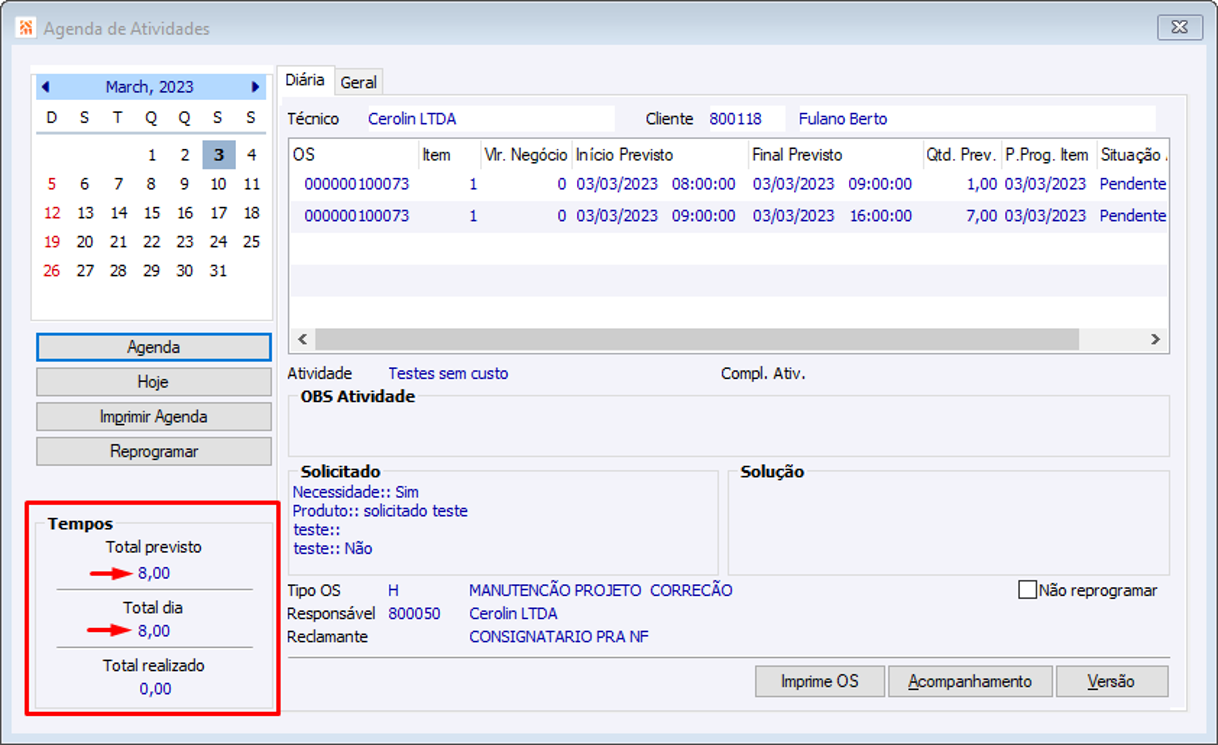Click the grid's left scroll arrow

[302, 339]
